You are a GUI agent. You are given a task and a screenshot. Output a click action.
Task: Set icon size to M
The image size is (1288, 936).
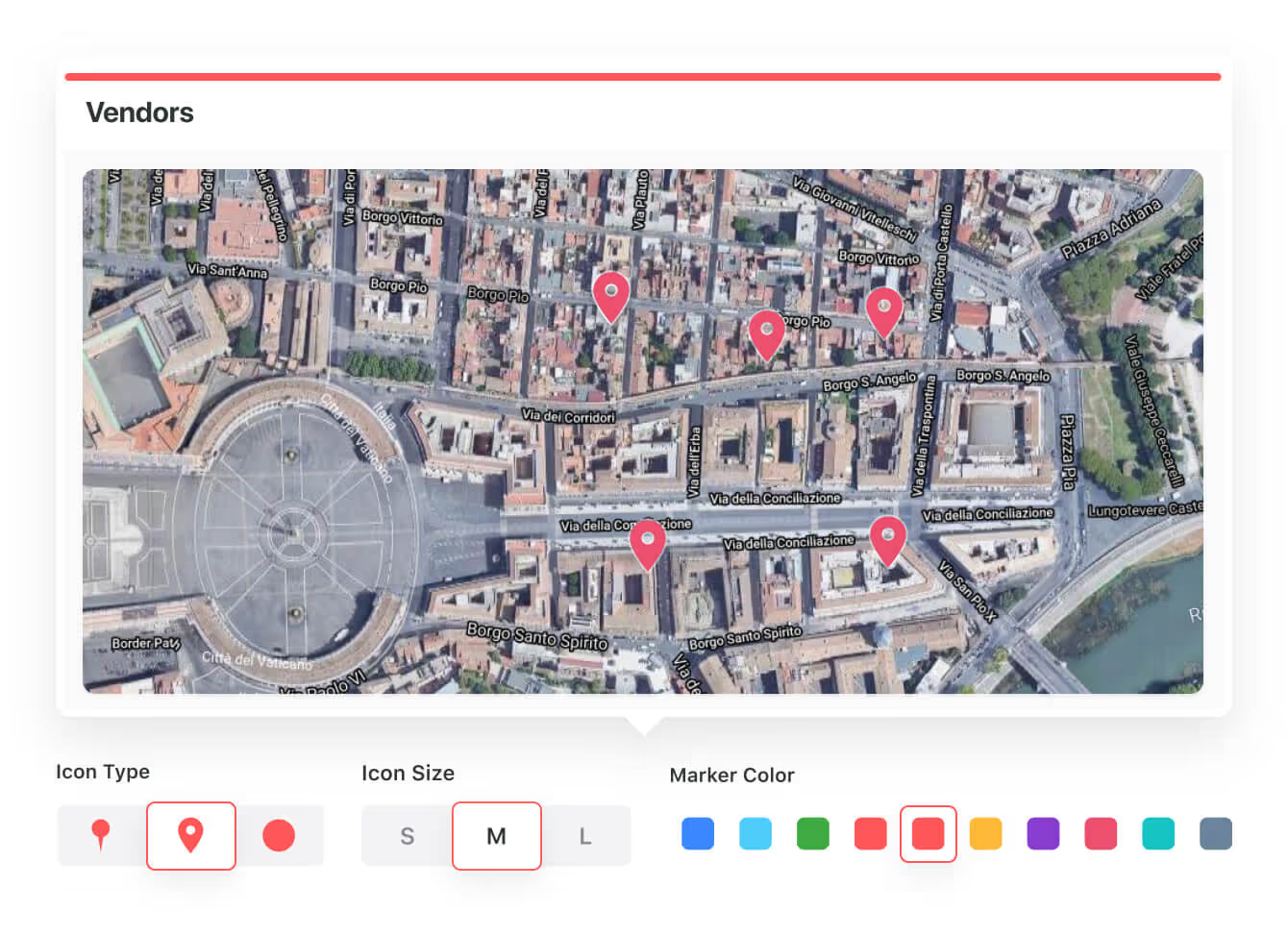(x=496, y=836)
